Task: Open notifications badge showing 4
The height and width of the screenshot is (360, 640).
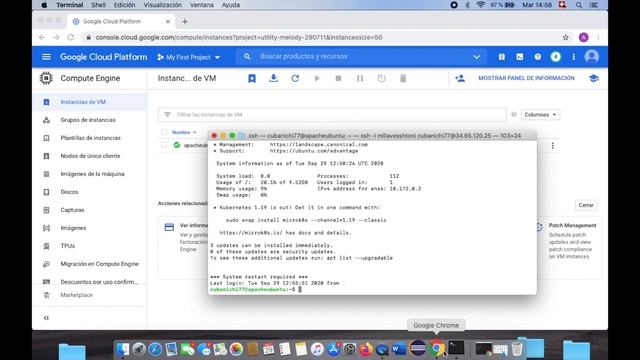Action: 556,57
